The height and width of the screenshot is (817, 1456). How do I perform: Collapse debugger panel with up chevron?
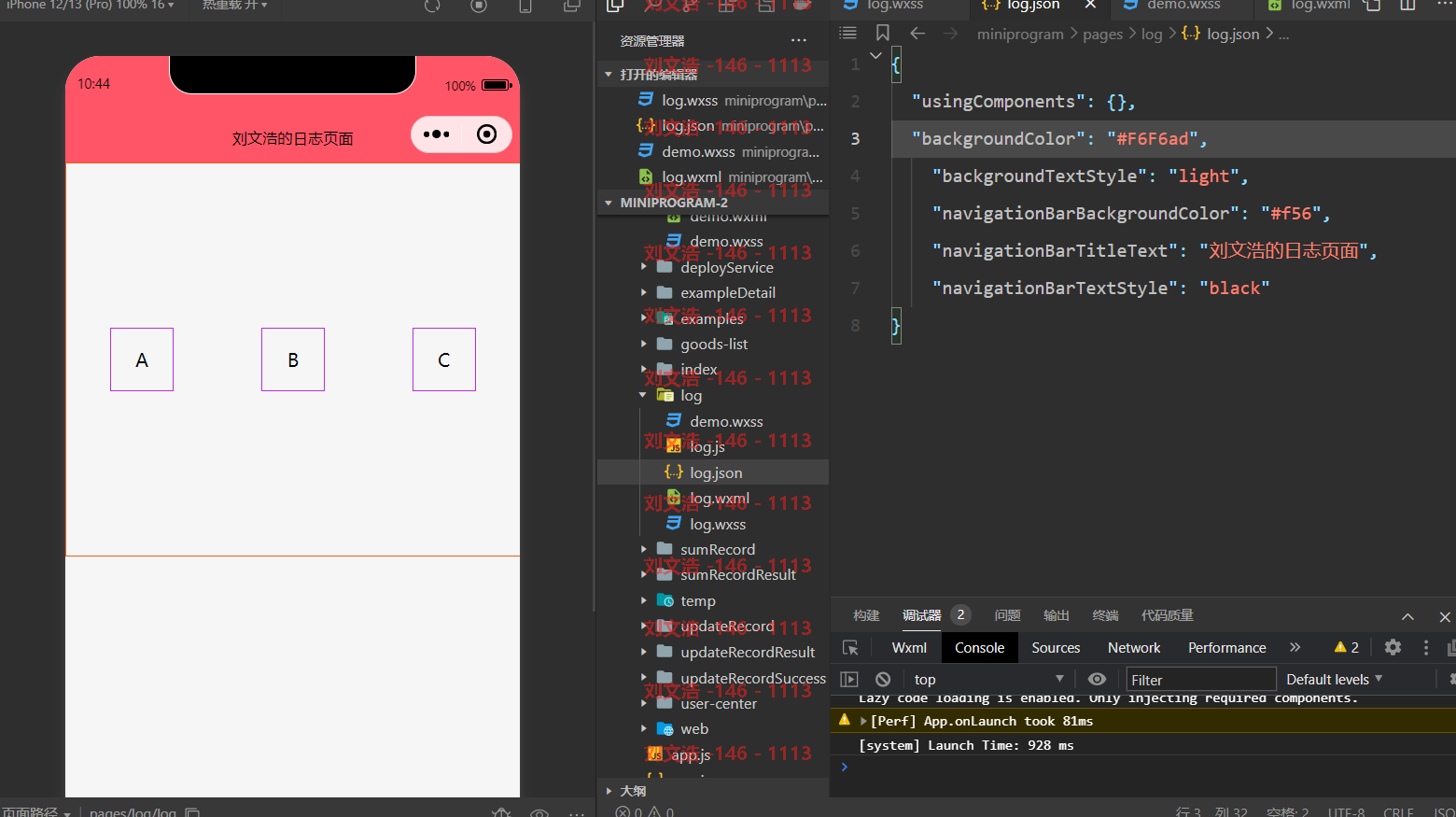click(x=1407, y=616)
